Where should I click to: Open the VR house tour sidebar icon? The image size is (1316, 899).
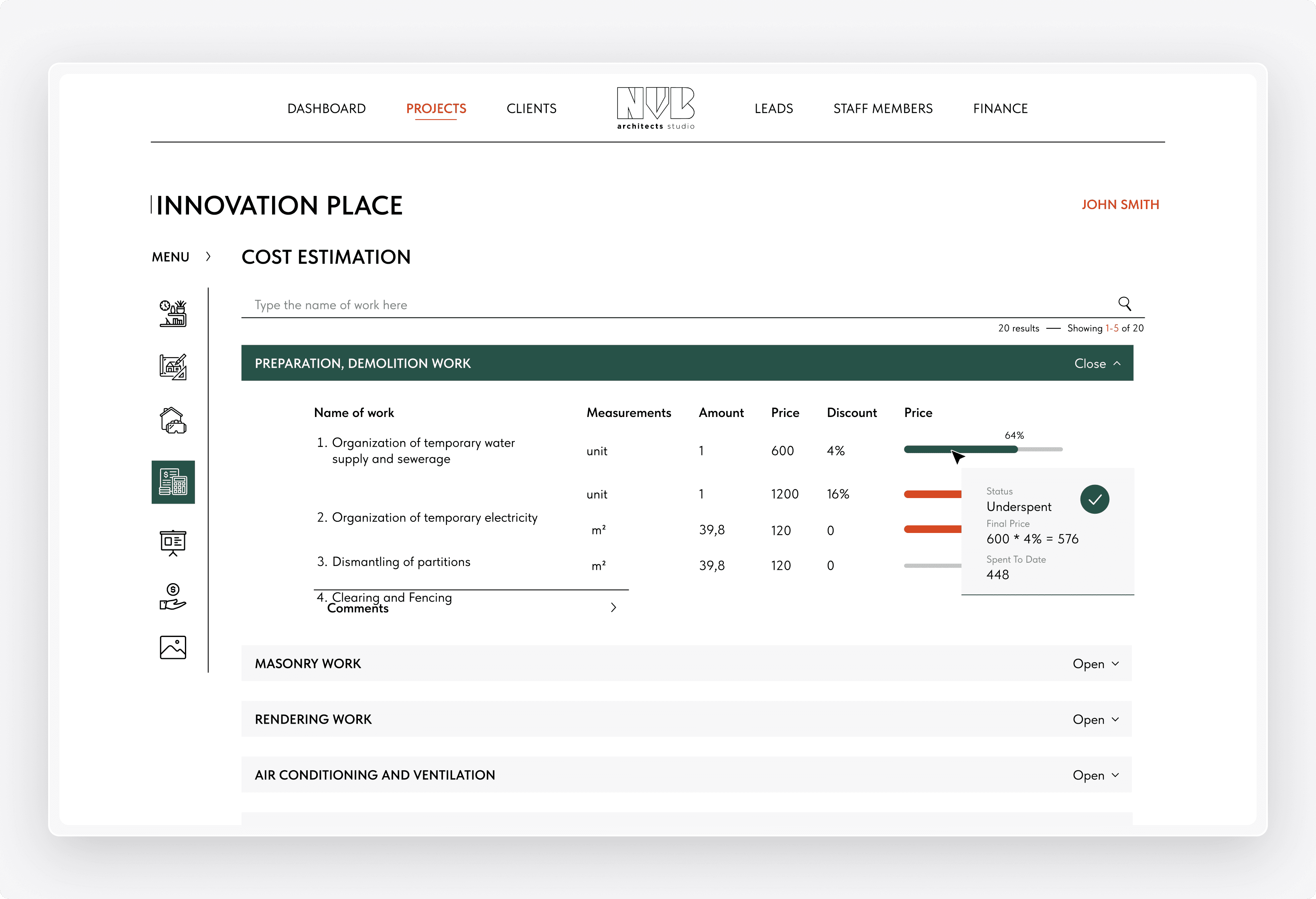point(173,420)
